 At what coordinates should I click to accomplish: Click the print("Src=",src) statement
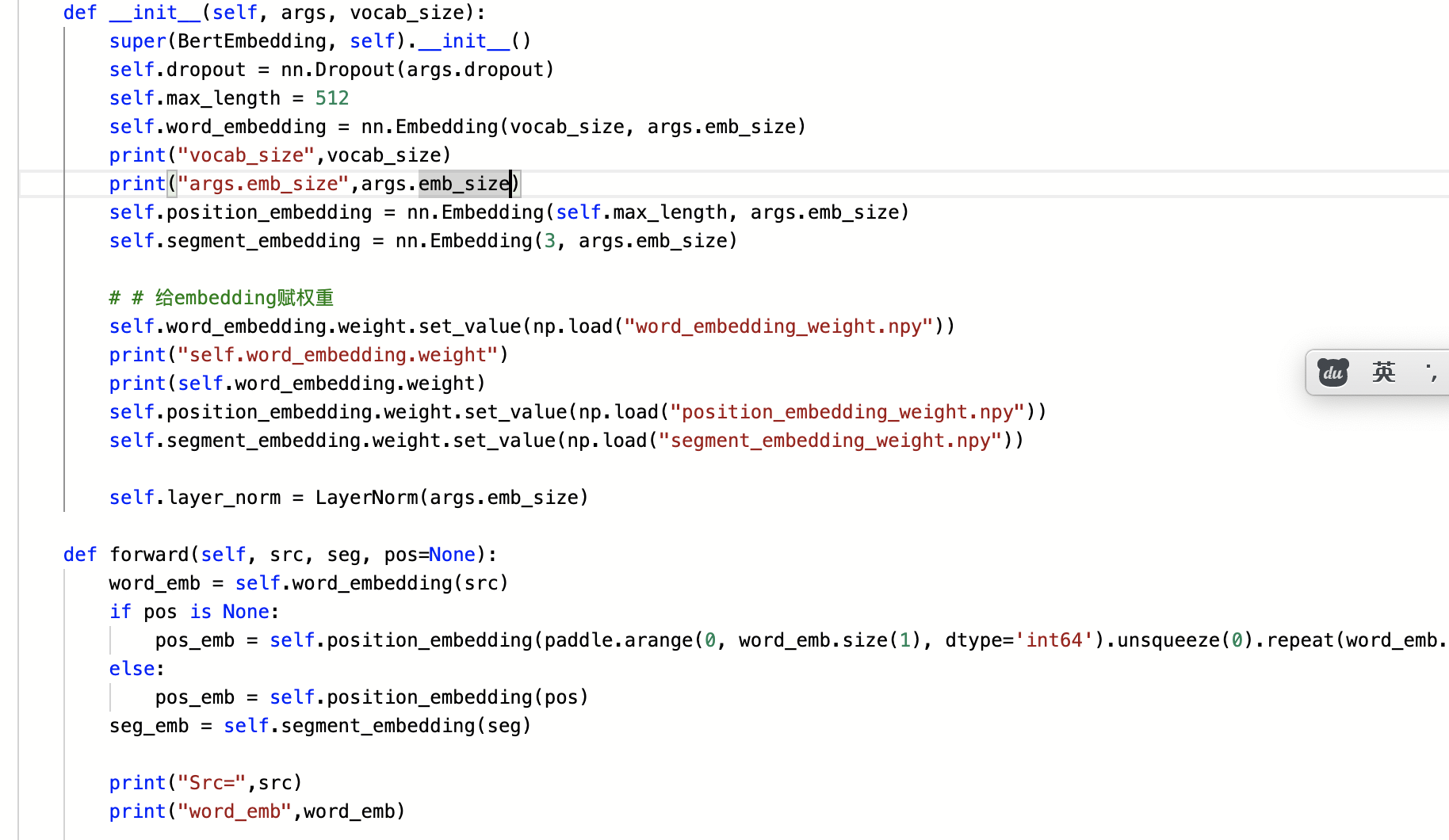click(206, 782)
